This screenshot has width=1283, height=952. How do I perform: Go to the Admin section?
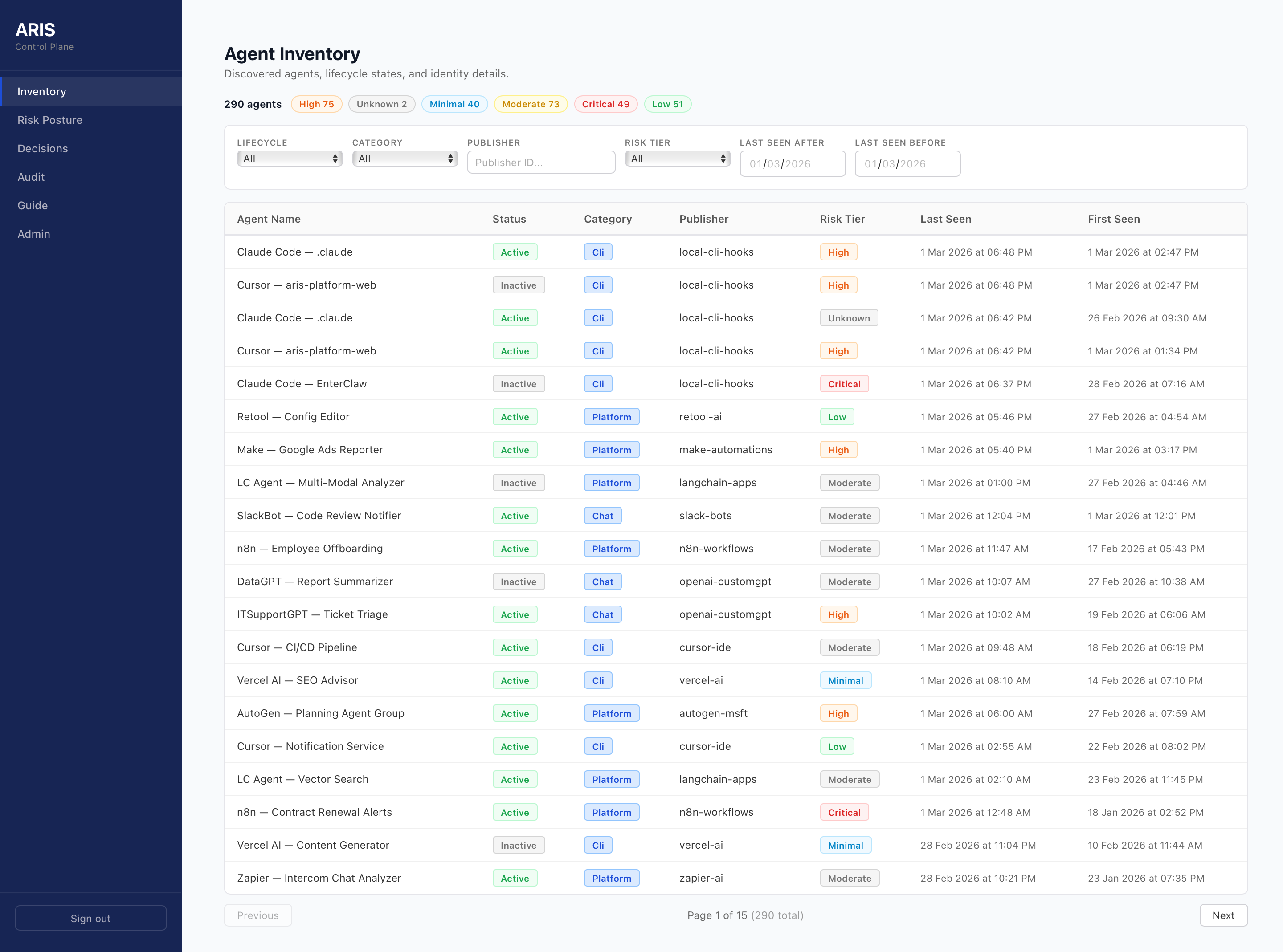coord(34,234)
